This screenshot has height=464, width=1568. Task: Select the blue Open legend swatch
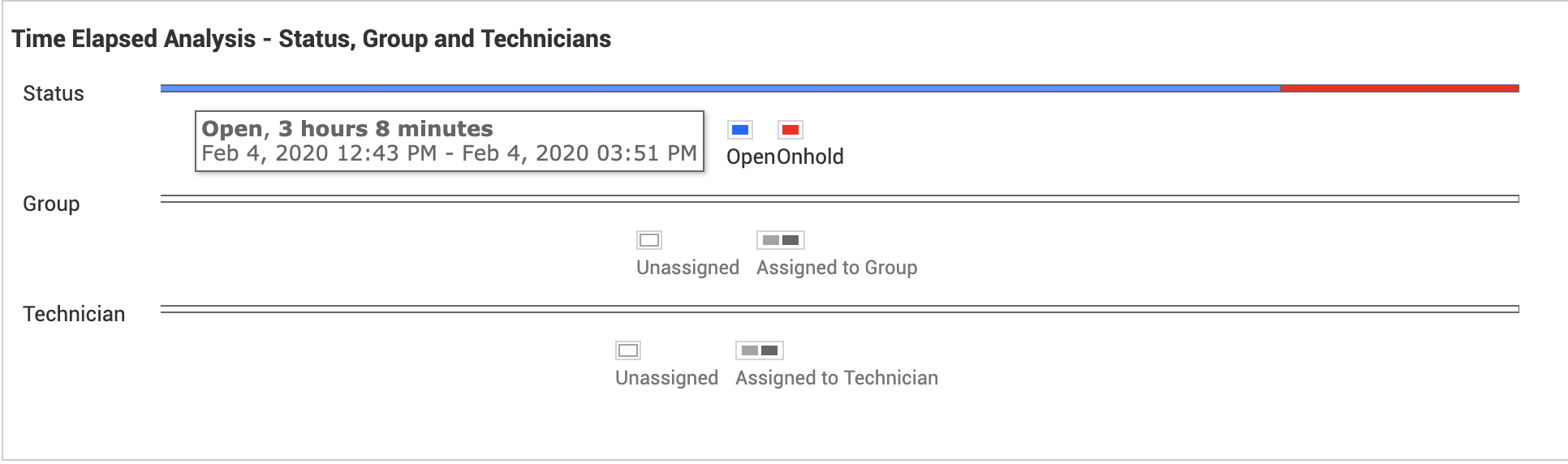(x=740, y=130)
